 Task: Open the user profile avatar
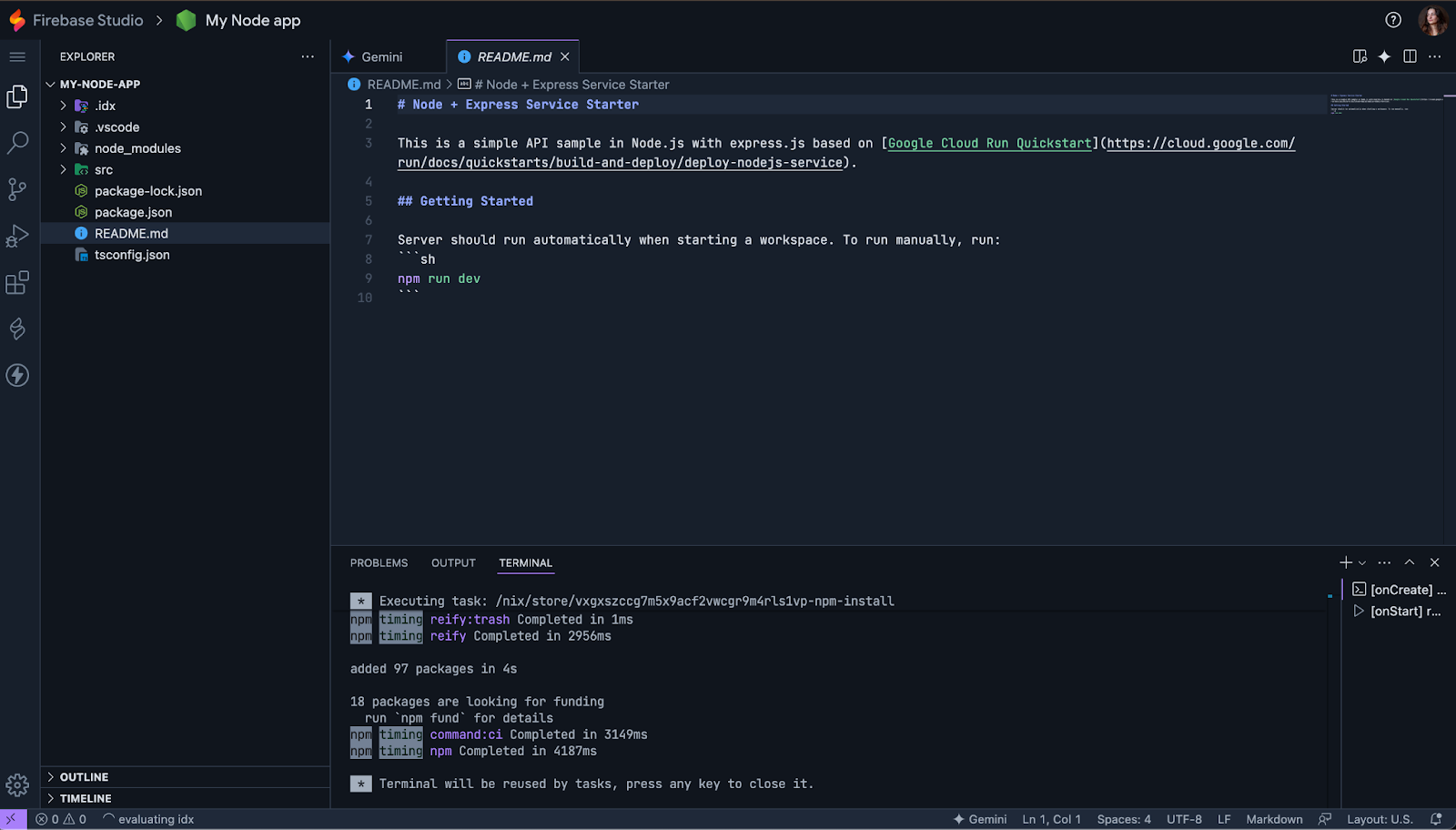(x=1432, y=20)
